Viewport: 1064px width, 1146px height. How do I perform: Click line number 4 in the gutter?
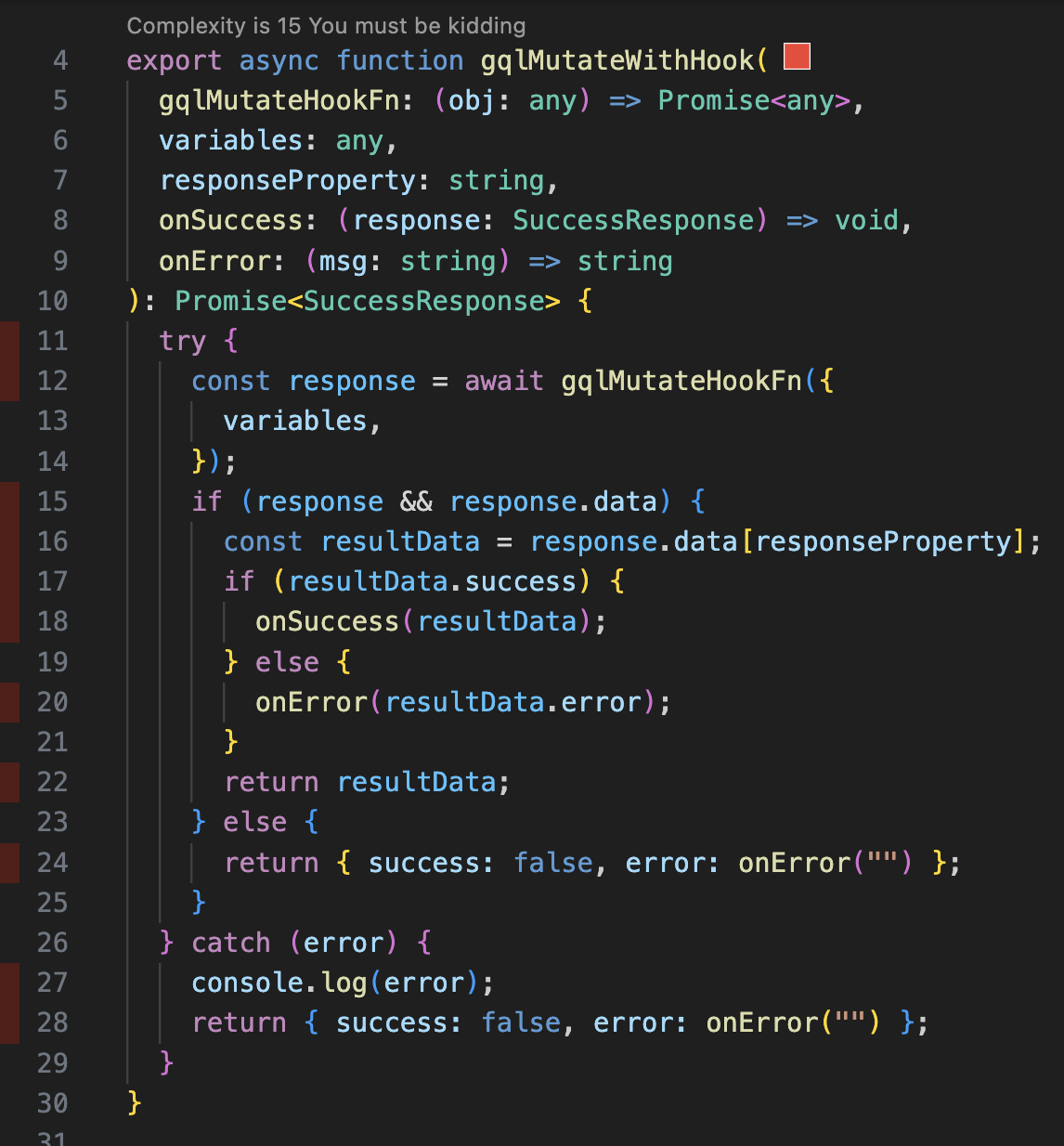coord(60,60)
